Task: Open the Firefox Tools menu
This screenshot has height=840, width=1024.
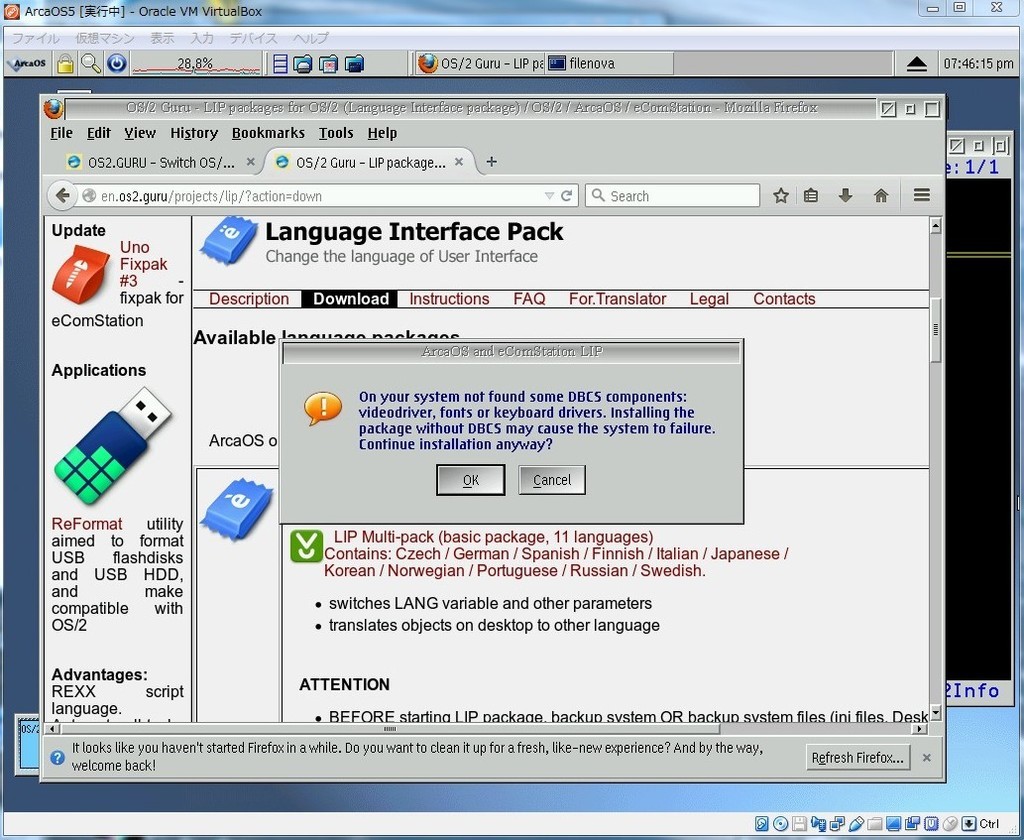Action: [x=336, y=133]
